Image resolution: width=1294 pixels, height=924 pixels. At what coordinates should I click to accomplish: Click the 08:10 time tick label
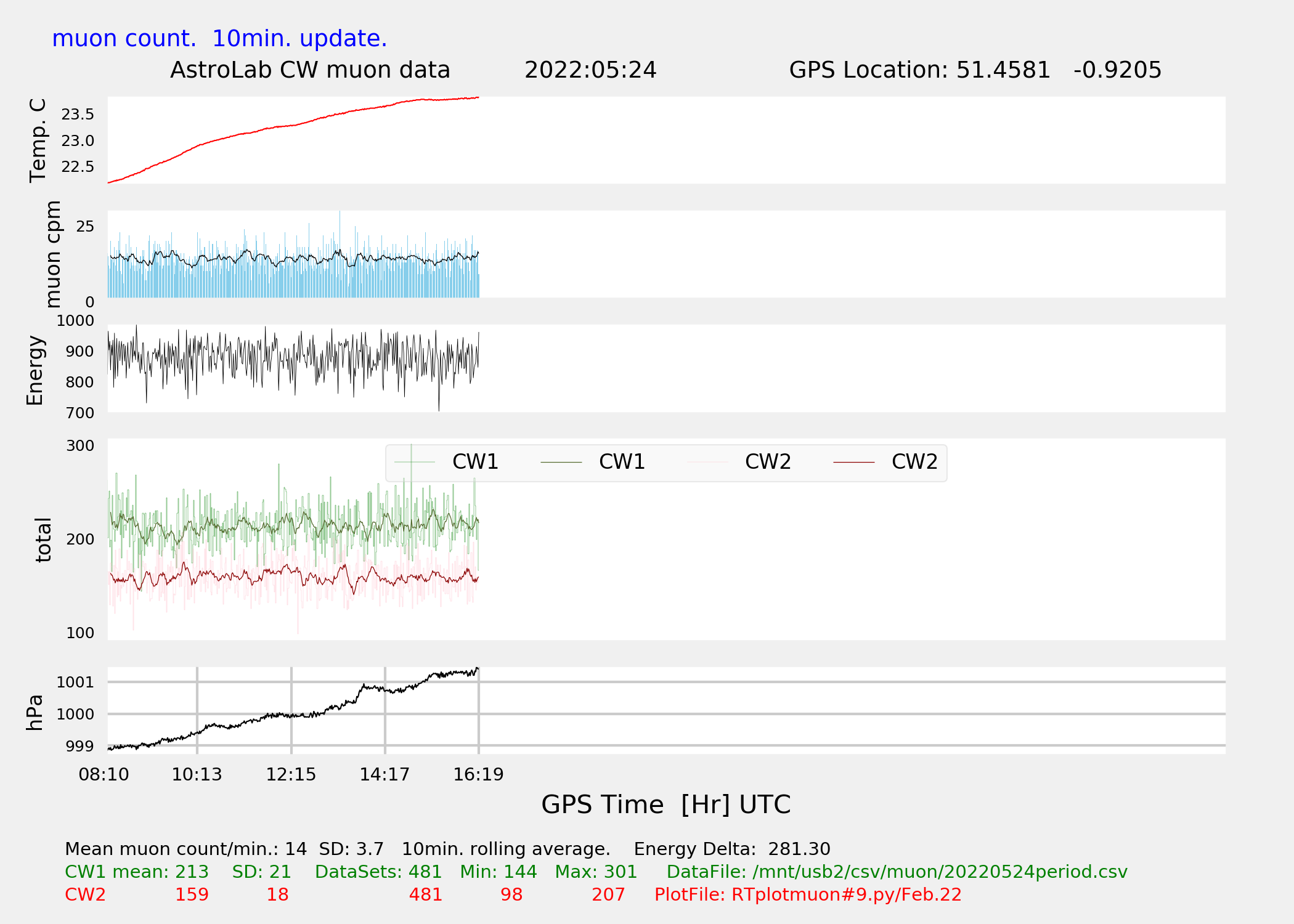(x=104, y=775)
